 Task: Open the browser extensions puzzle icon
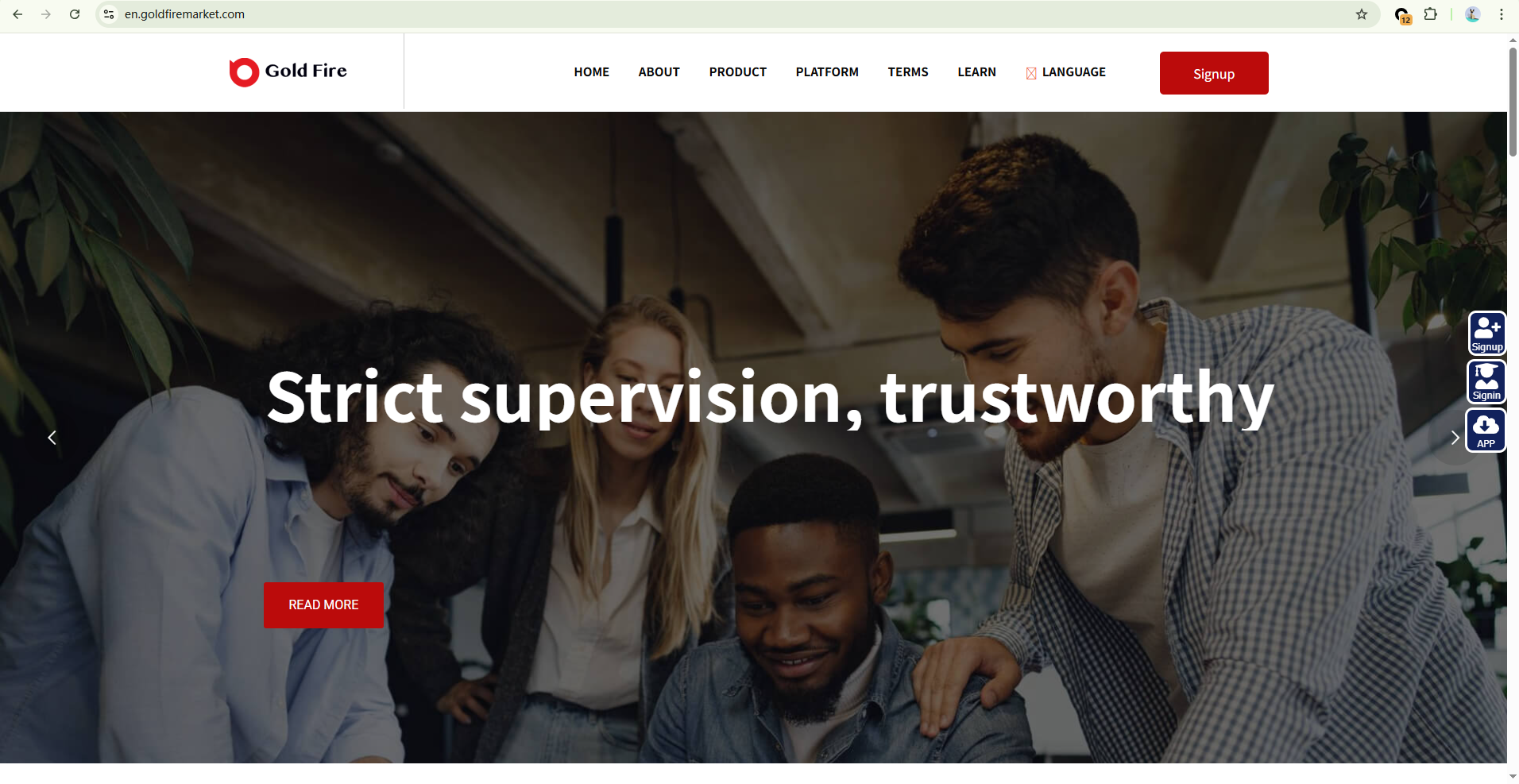click(x=1431, y=14)
